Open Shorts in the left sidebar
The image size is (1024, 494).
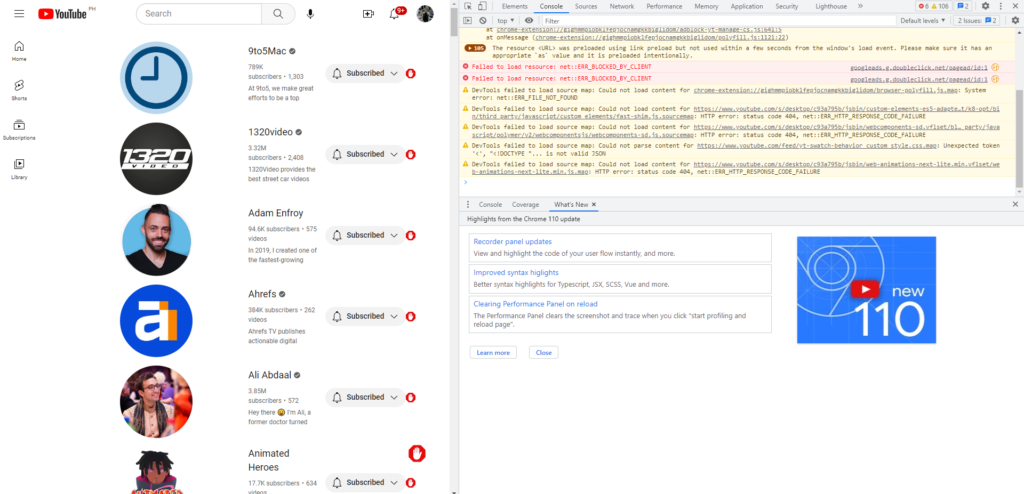(x=19, y=90)
